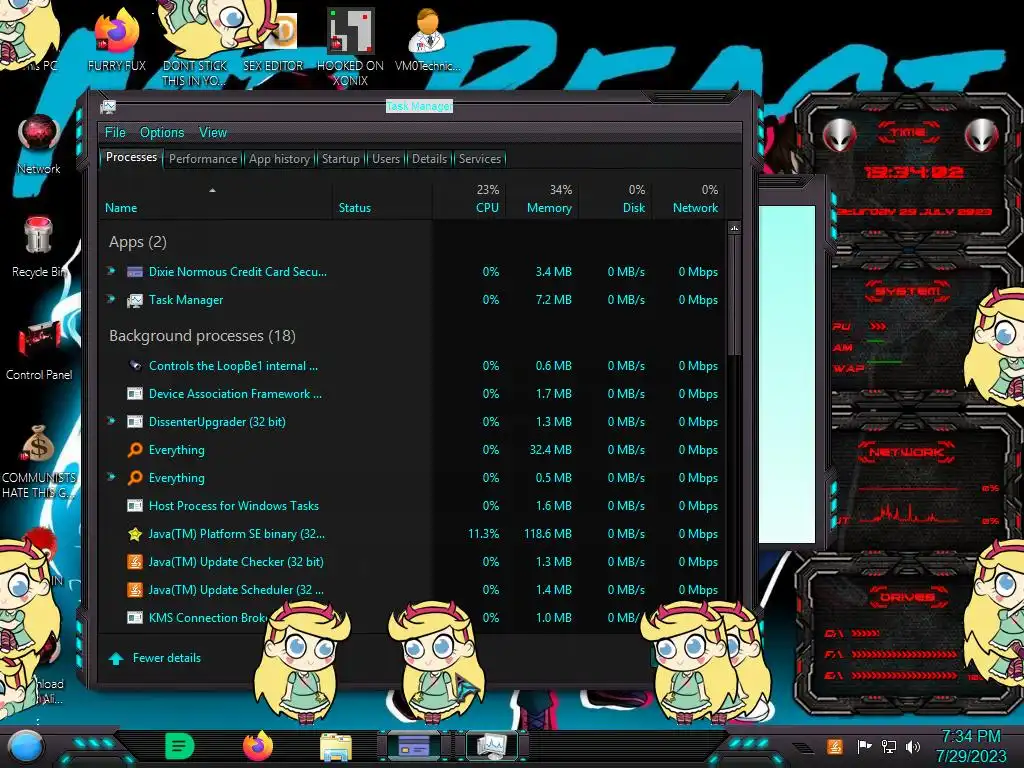Open Firefox from the taskbar
The image size is (1024, 768).
coord(257,746)
